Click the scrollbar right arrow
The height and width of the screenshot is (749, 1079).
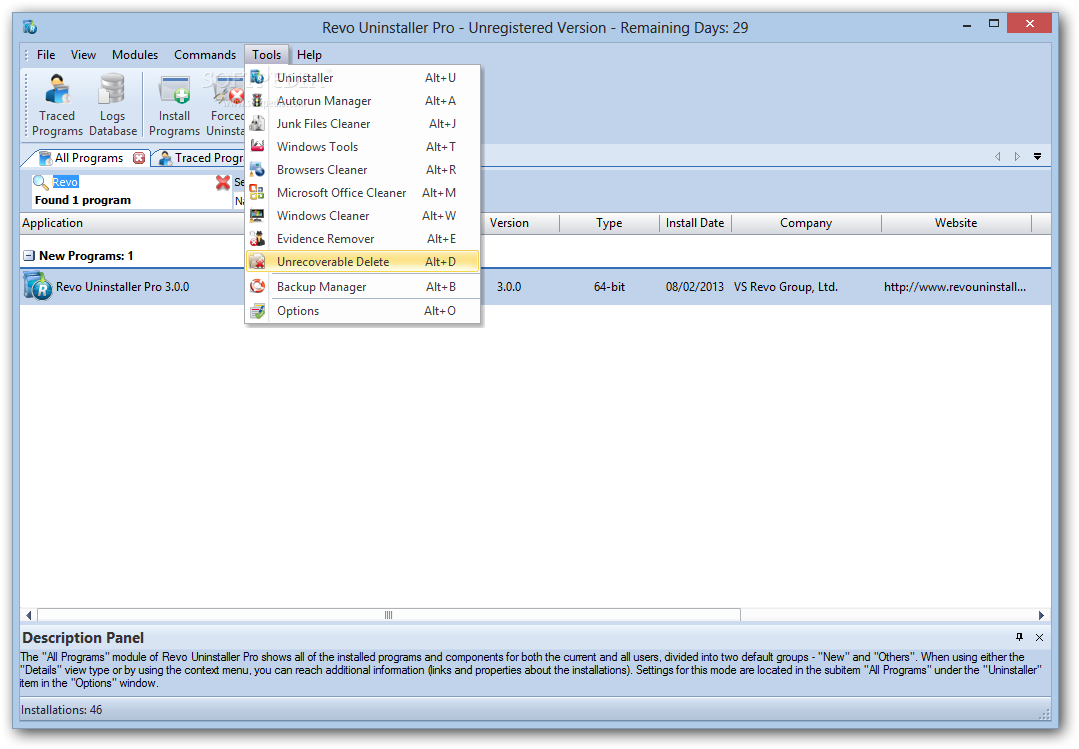1041,615
